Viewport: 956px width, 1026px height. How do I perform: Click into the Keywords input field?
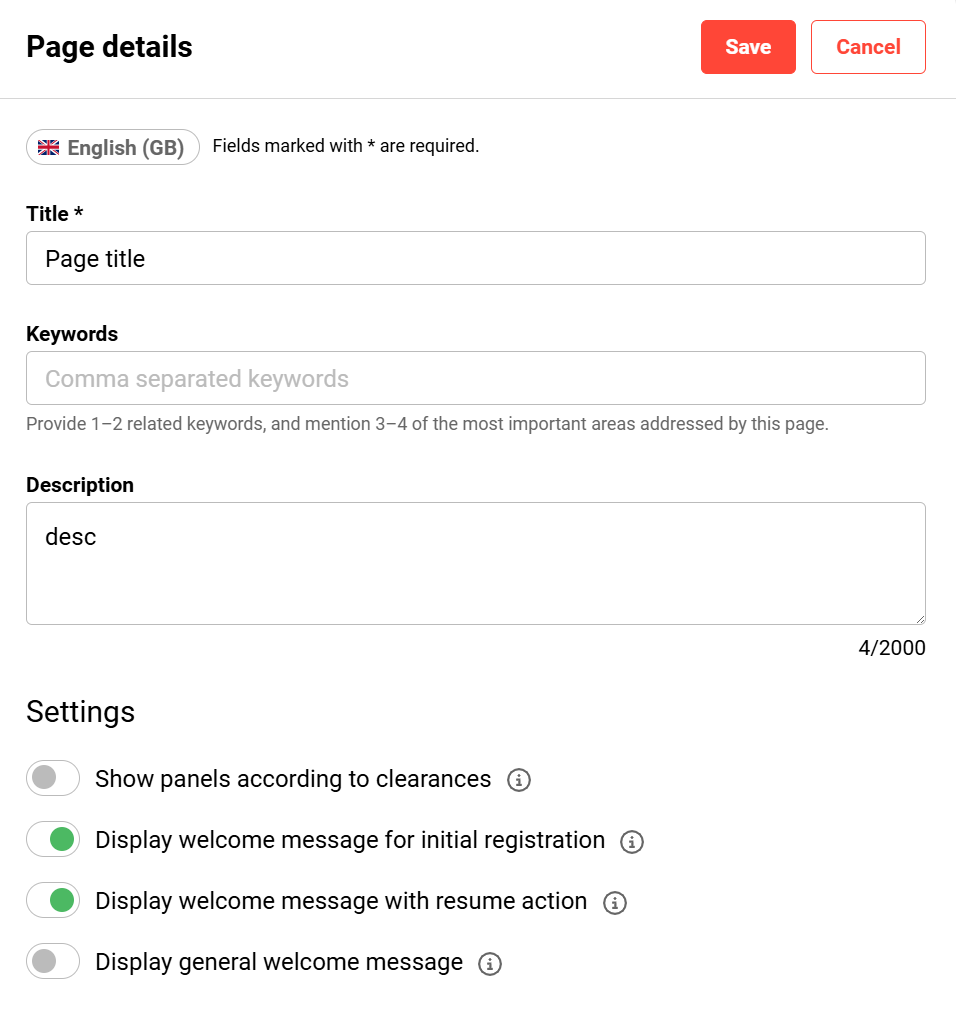475,379
